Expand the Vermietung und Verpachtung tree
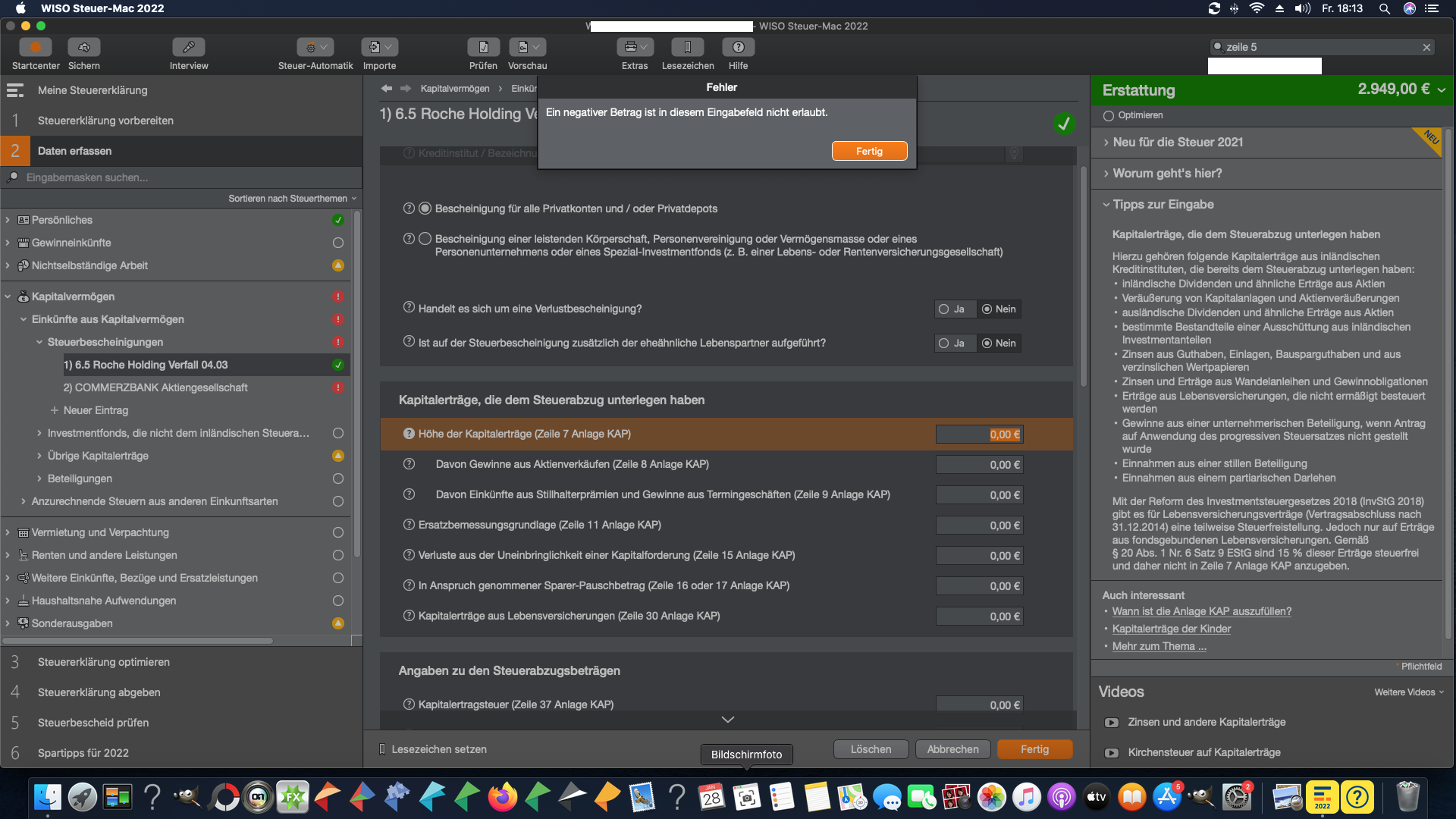Image resolution: width=1456 pixels, height=819 pixels. pyautogui.click(x=8, y=532)
